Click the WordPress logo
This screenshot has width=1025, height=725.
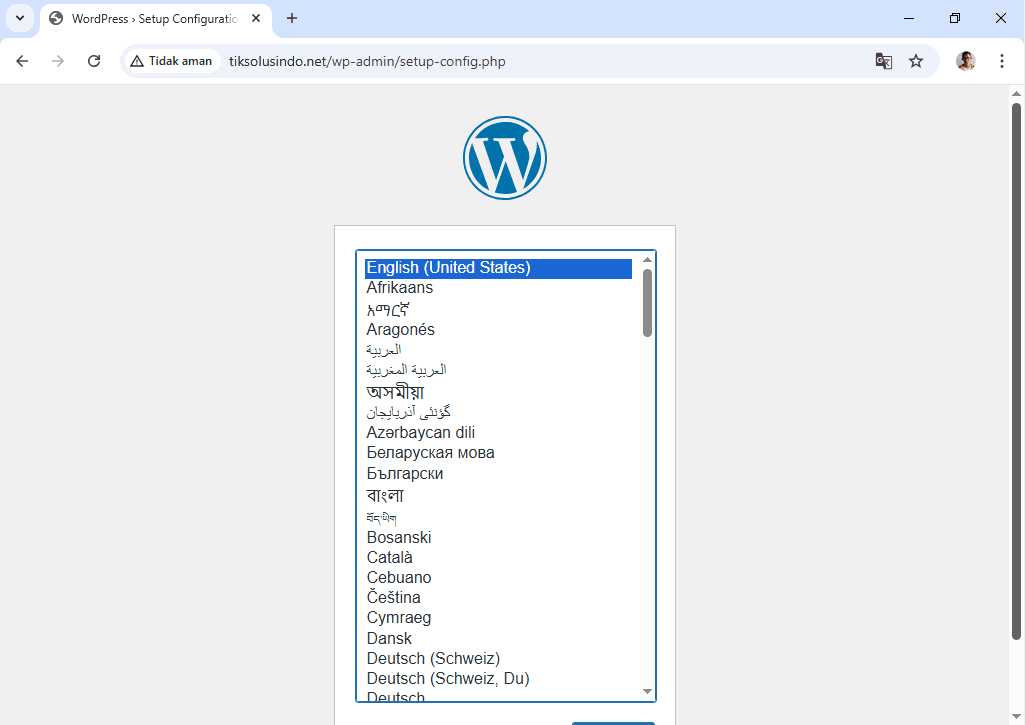(x=505, y=158)
